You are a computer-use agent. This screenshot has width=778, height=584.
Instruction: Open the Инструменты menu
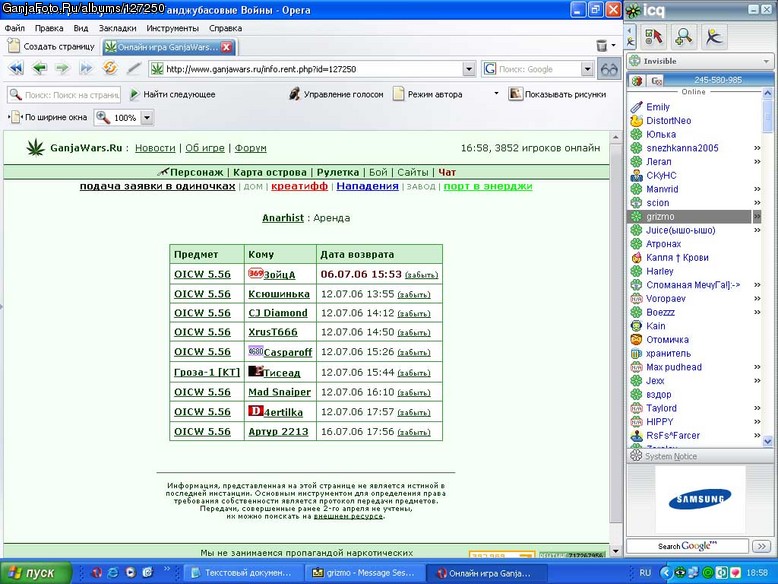(x=172, y=28)
